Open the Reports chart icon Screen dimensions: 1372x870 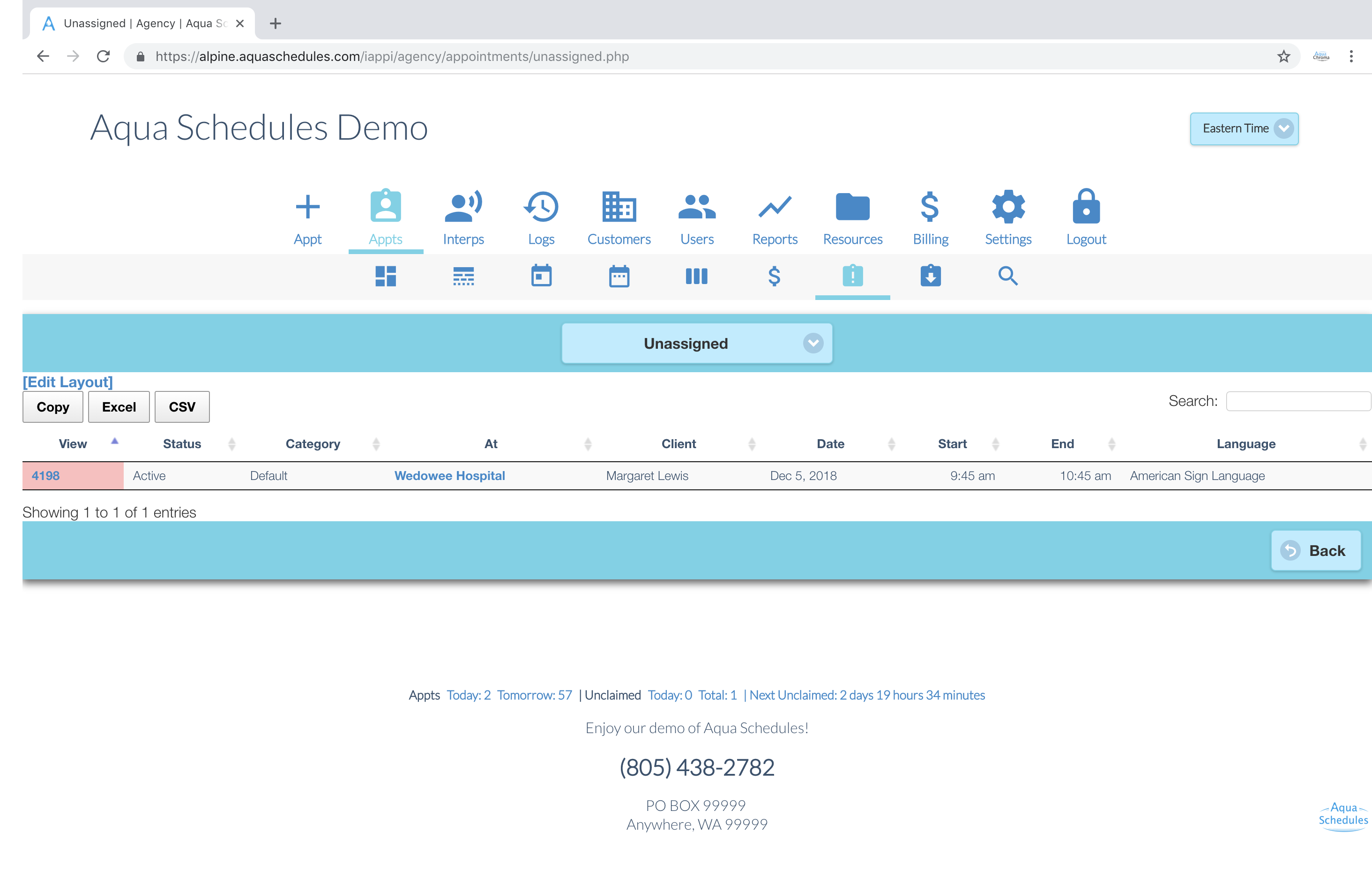pos(774,207)
